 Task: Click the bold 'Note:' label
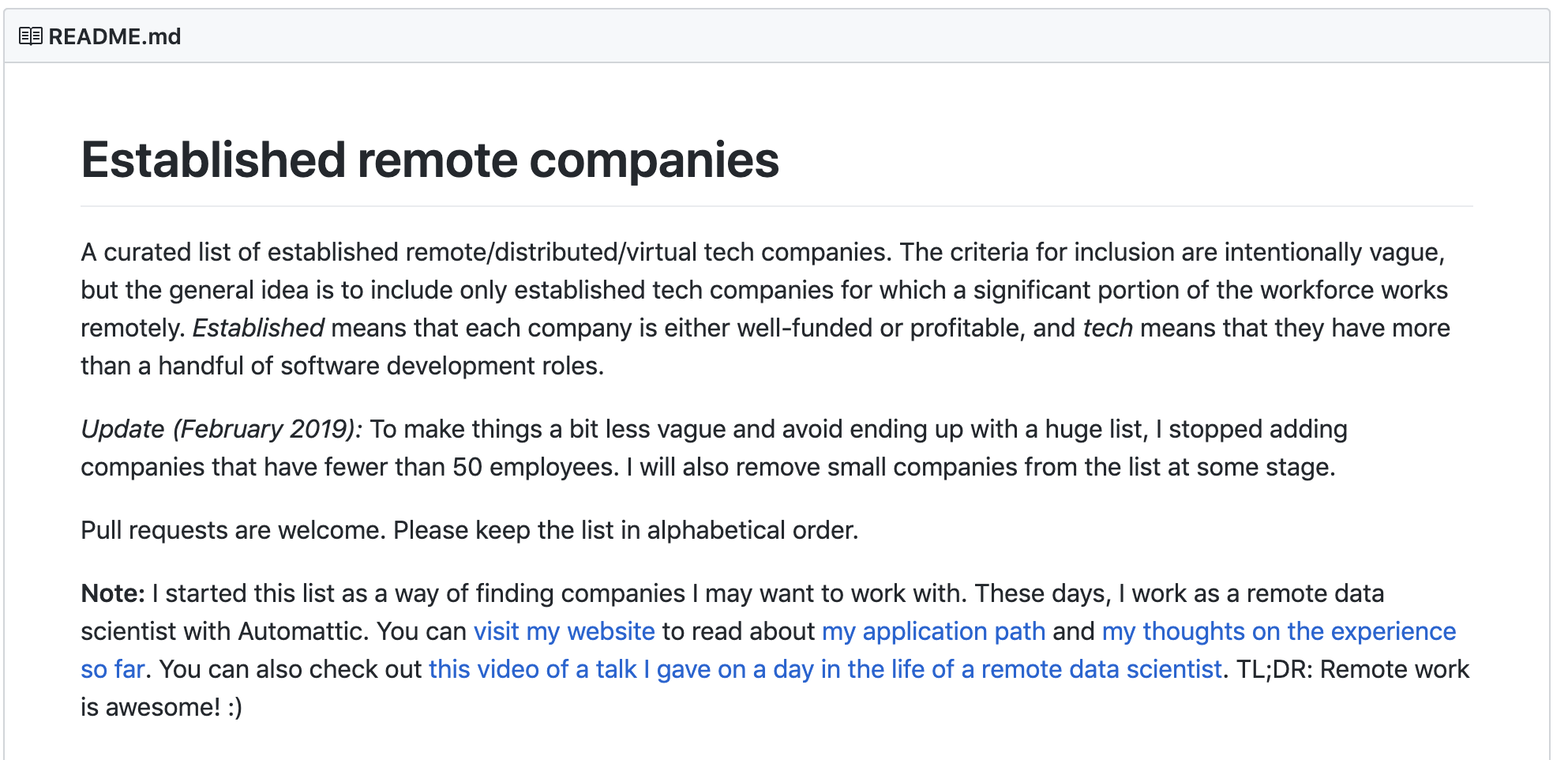113,593
